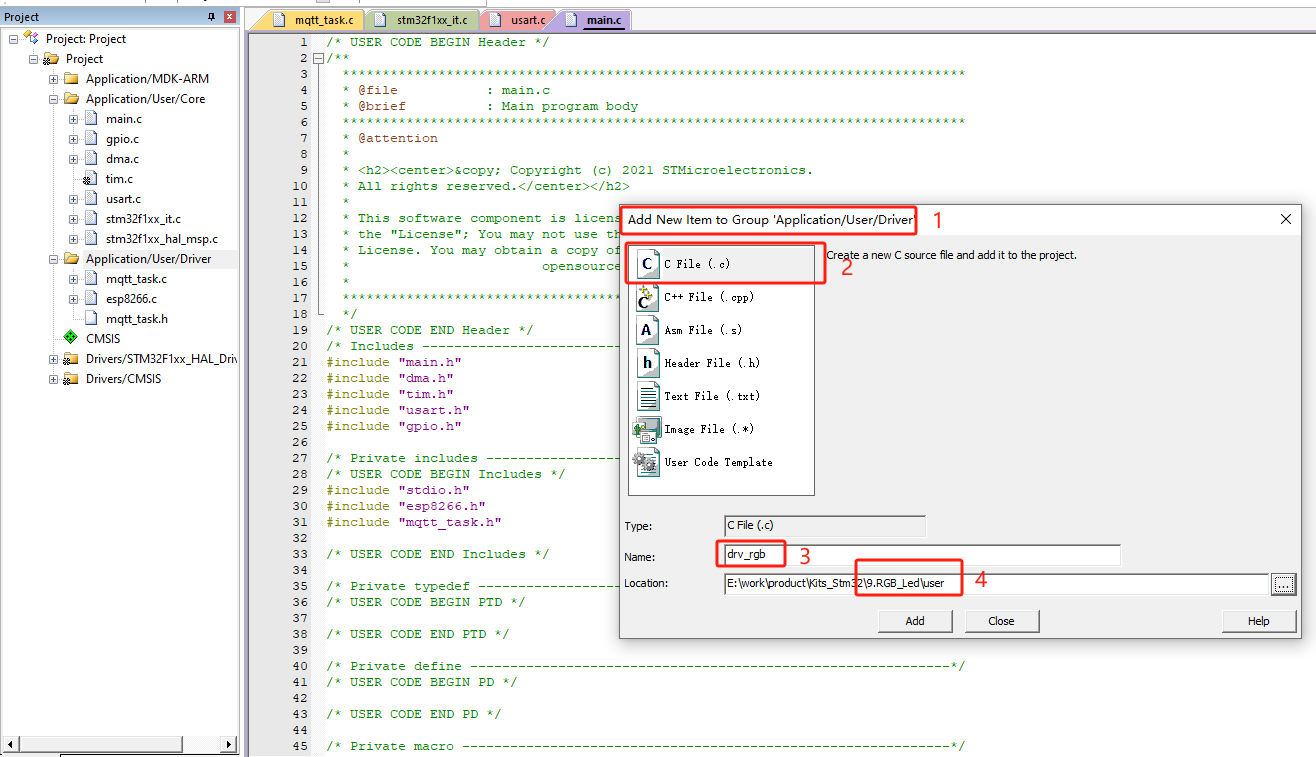Select the esp8266.c file icon
This screenshot has height=757, width=1316.
pyautogui.click(x=91, y=299)
